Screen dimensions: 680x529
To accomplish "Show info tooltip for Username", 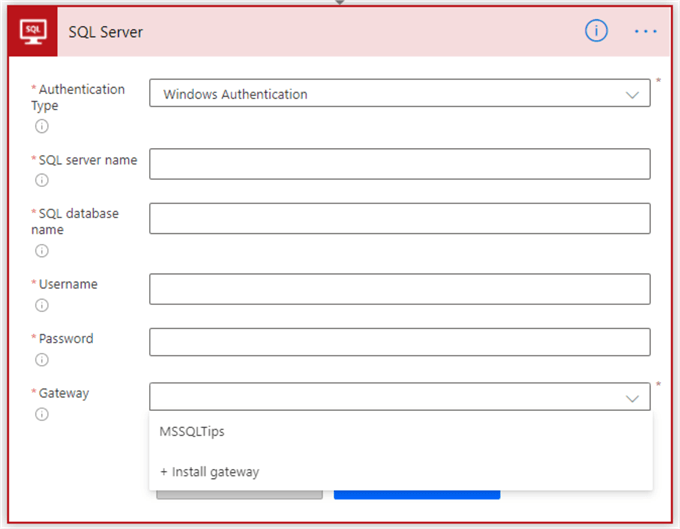I will pyautogui.click(x=42, y=305).
